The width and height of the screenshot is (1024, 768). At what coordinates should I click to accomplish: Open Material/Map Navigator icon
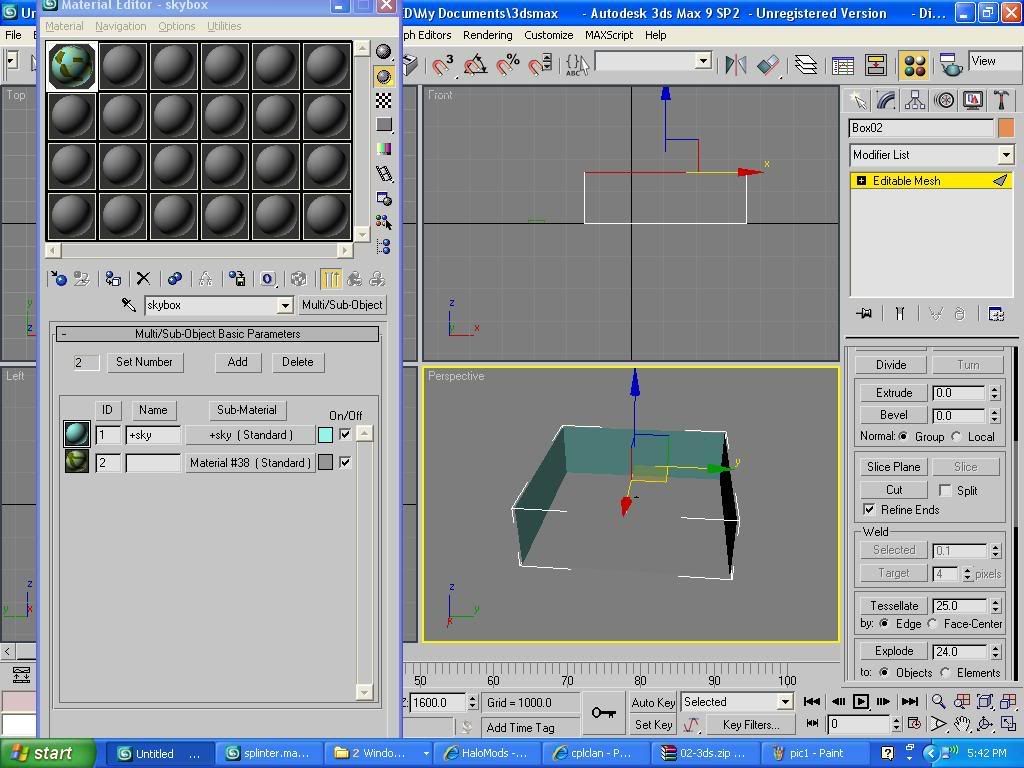pos(383,246)
